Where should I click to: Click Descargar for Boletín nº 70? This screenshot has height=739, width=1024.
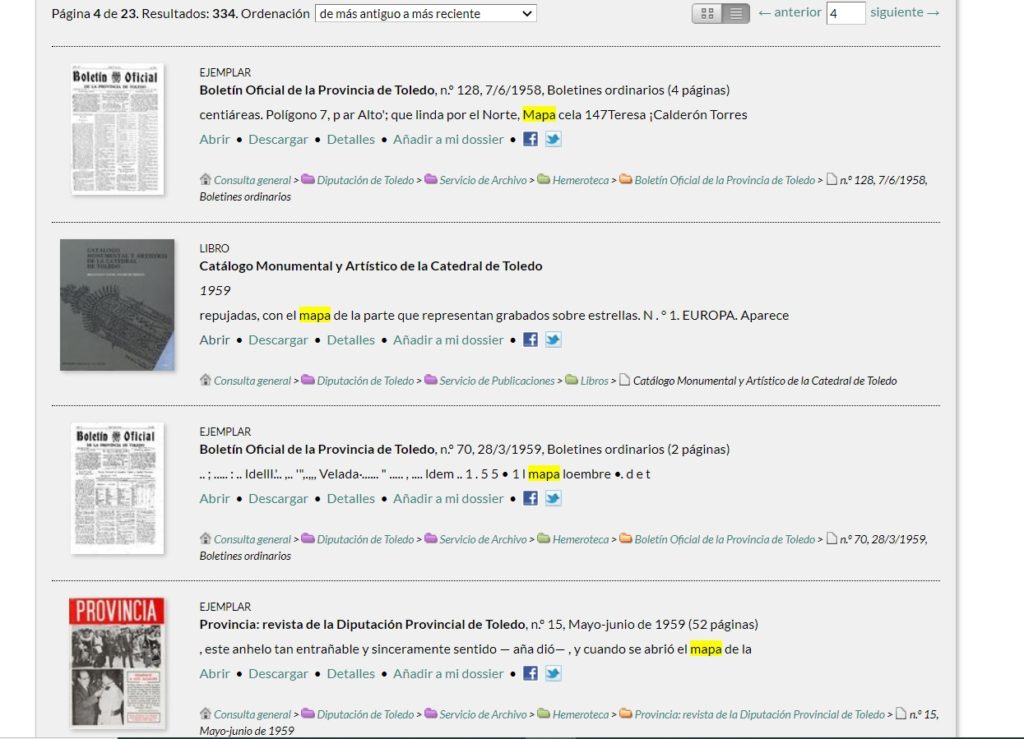click(x=278, y=498)
